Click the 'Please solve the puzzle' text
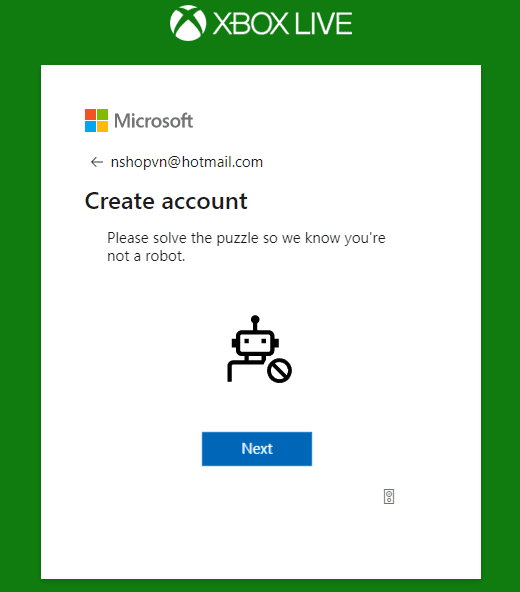 tap(246, 238)
